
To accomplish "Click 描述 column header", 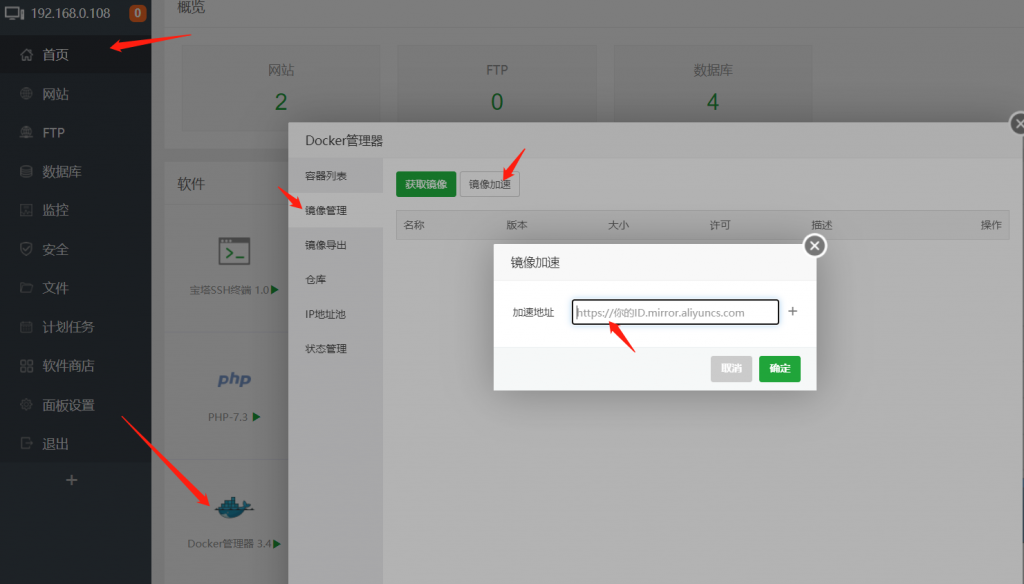I will [x=822, y=225].
